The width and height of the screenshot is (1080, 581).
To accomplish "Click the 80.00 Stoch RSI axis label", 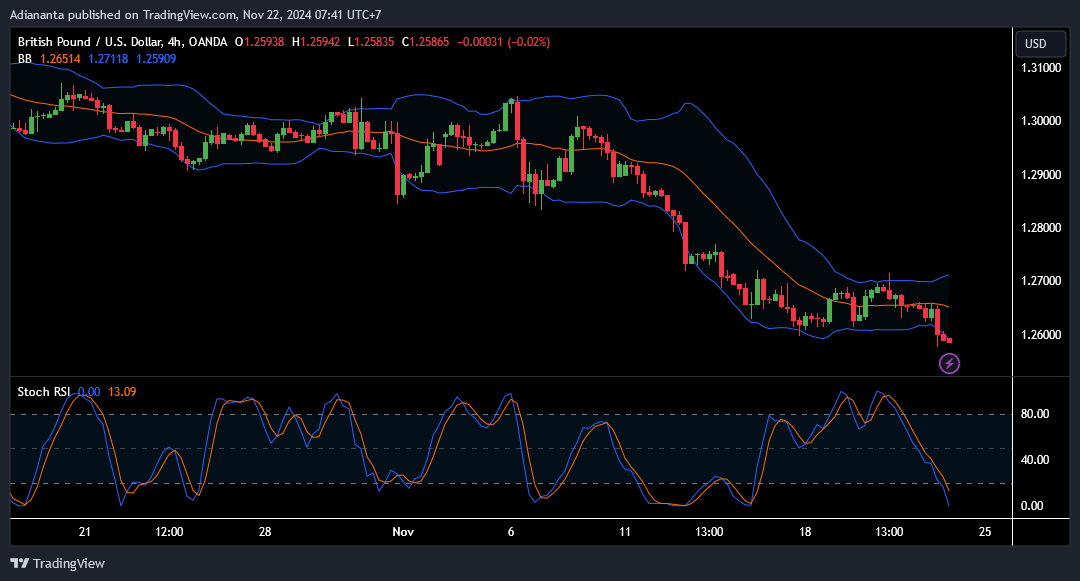I will click(x=1035, y=414).
